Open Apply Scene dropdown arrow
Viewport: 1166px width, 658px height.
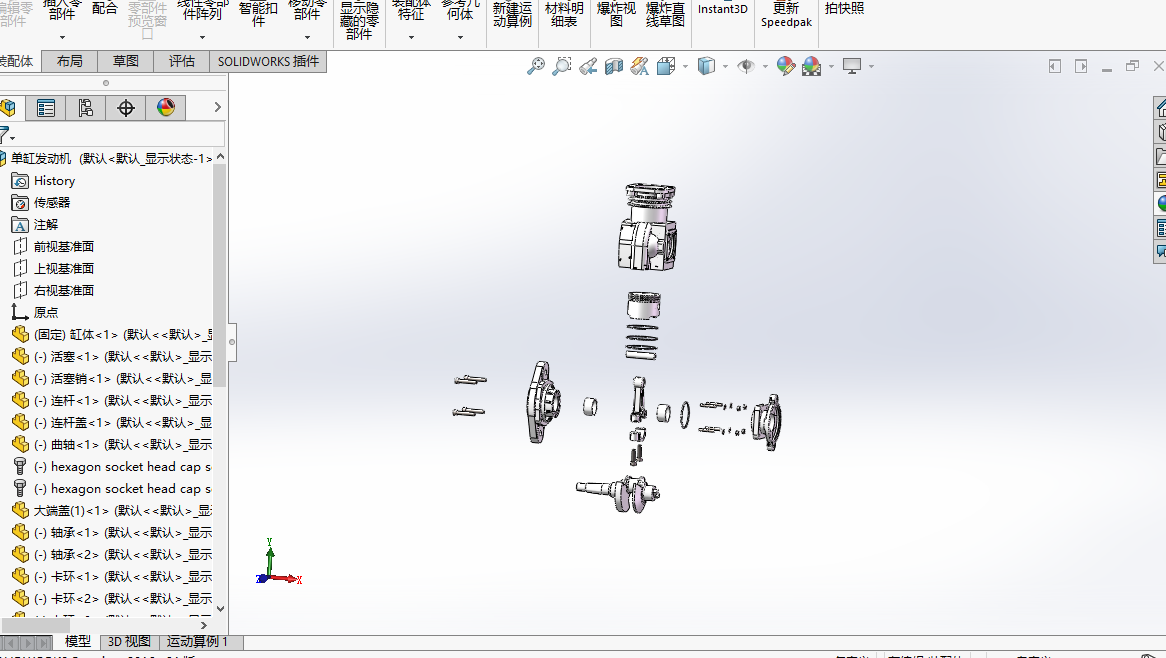(831, 67)
